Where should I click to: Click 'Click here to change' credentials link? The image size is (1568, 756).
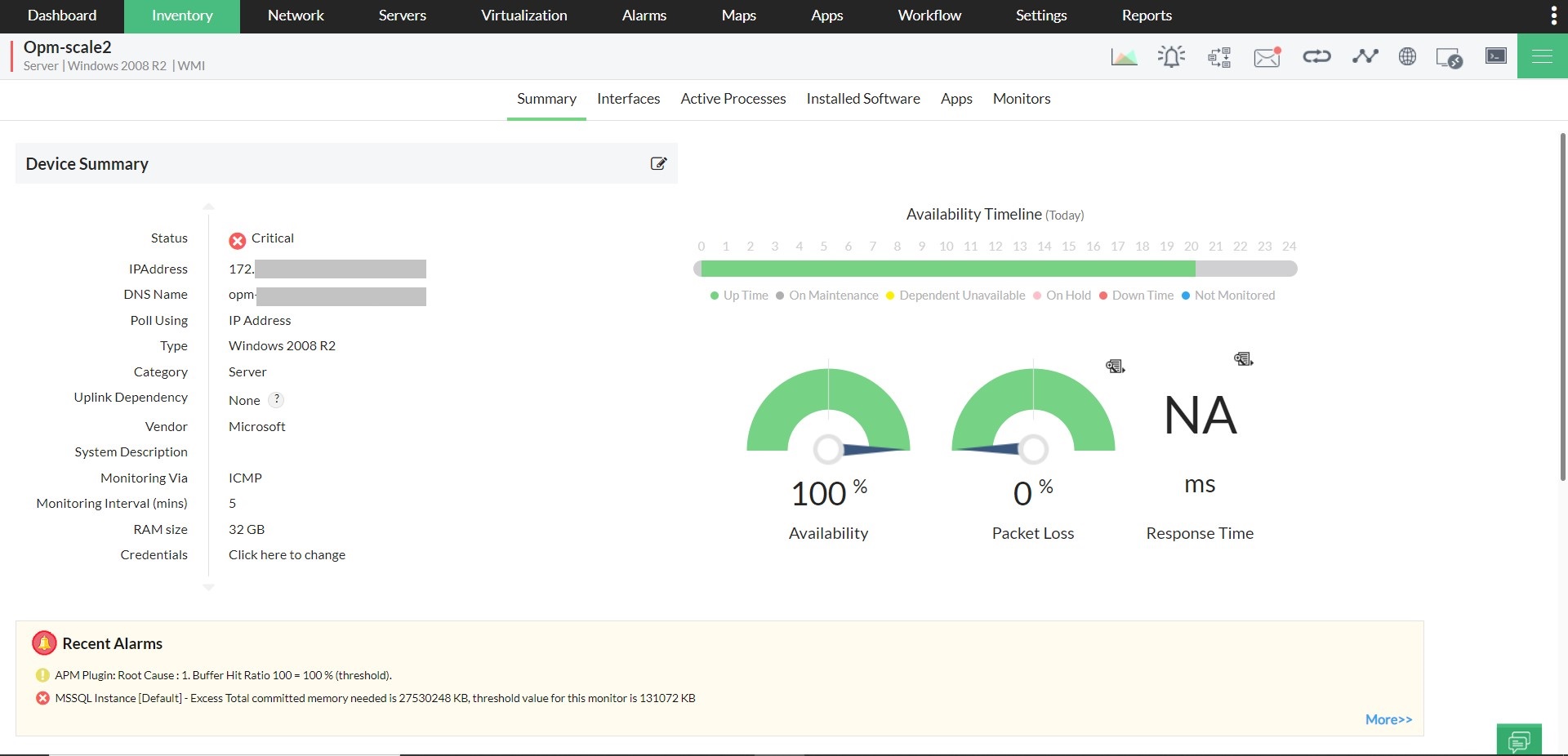(287, 555)
